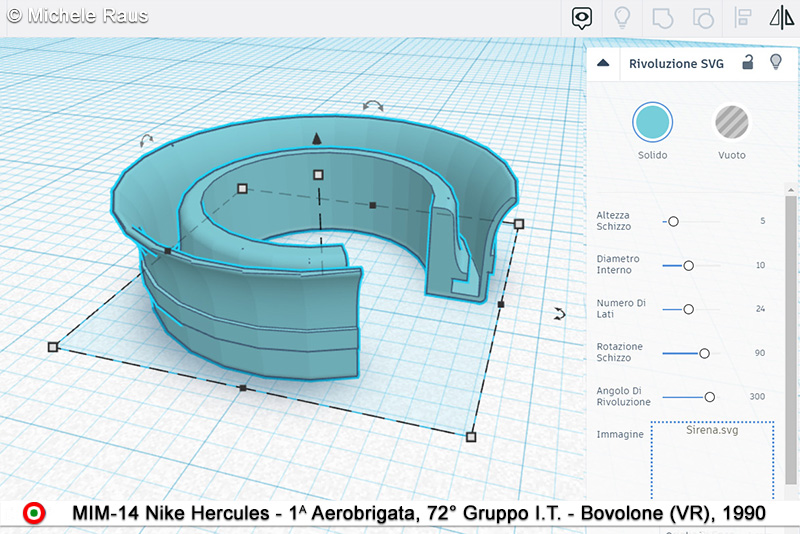This screenshot has height=534, width=800.
Task: Click the Numero Di Lati slider handle
Action: pos(688,309)
